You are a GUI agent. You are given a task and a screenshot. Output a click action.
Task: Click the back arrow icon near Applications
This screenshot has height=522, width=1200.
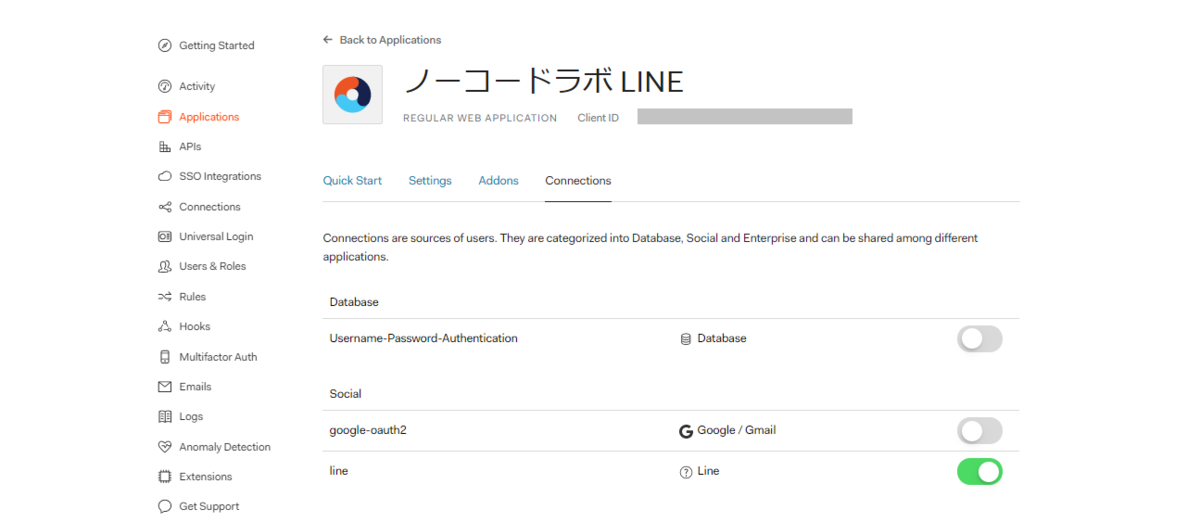[x=328, y=40]
